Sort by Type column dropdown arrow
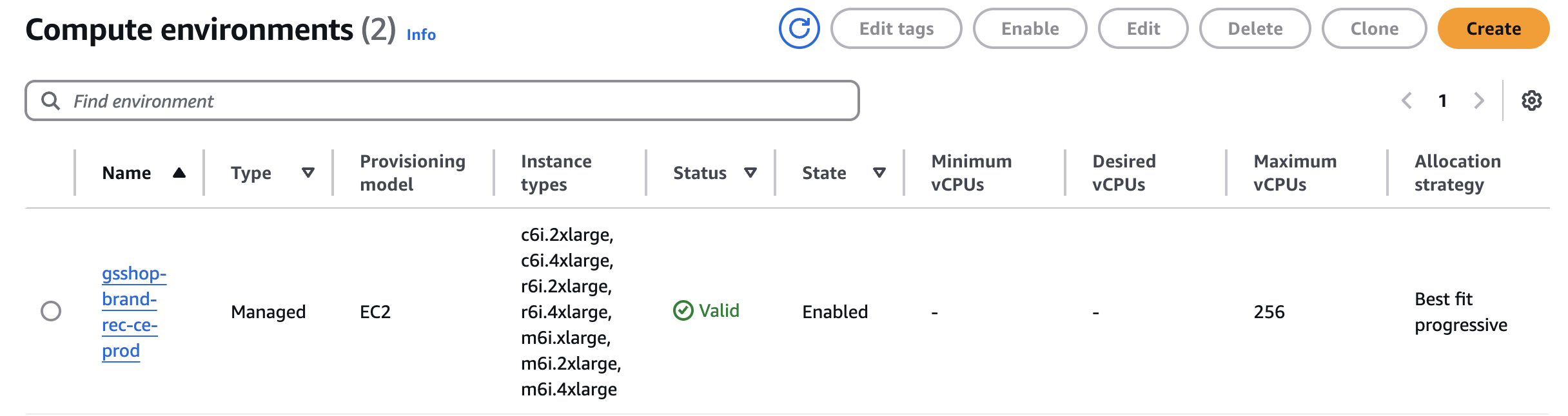Image resolution: width=1568 pixels, height=416 pixels. (x=308, y=173)
